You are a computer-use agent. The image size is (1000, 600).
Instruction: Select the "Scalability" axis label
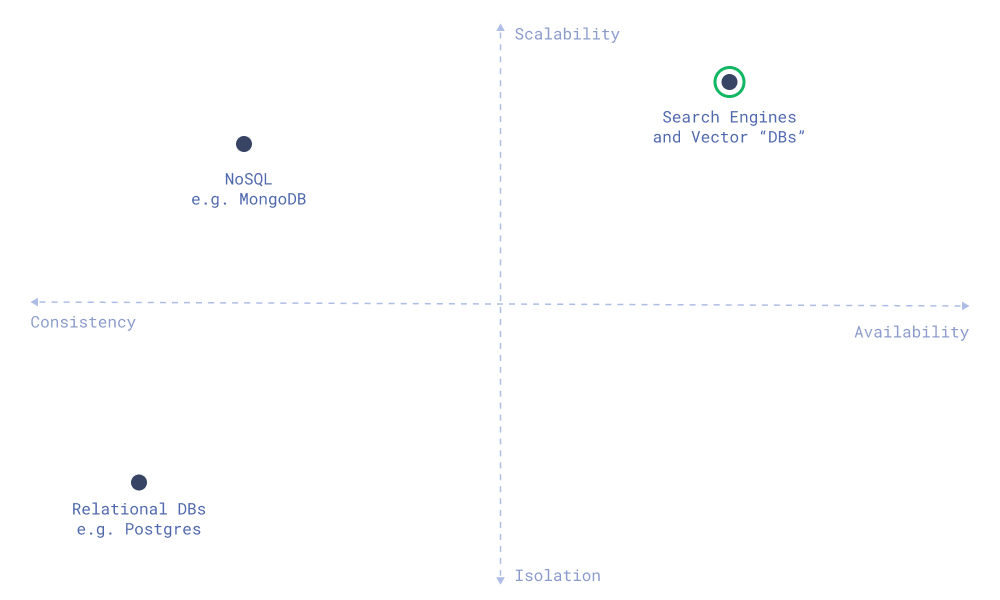567,34
